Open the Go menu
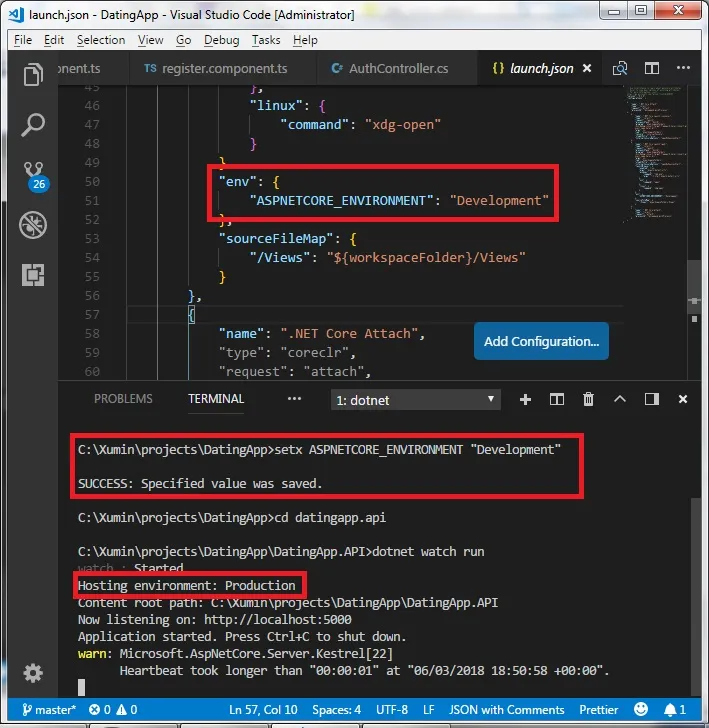Screen dimensions: 709x728 tap(183, 40)
